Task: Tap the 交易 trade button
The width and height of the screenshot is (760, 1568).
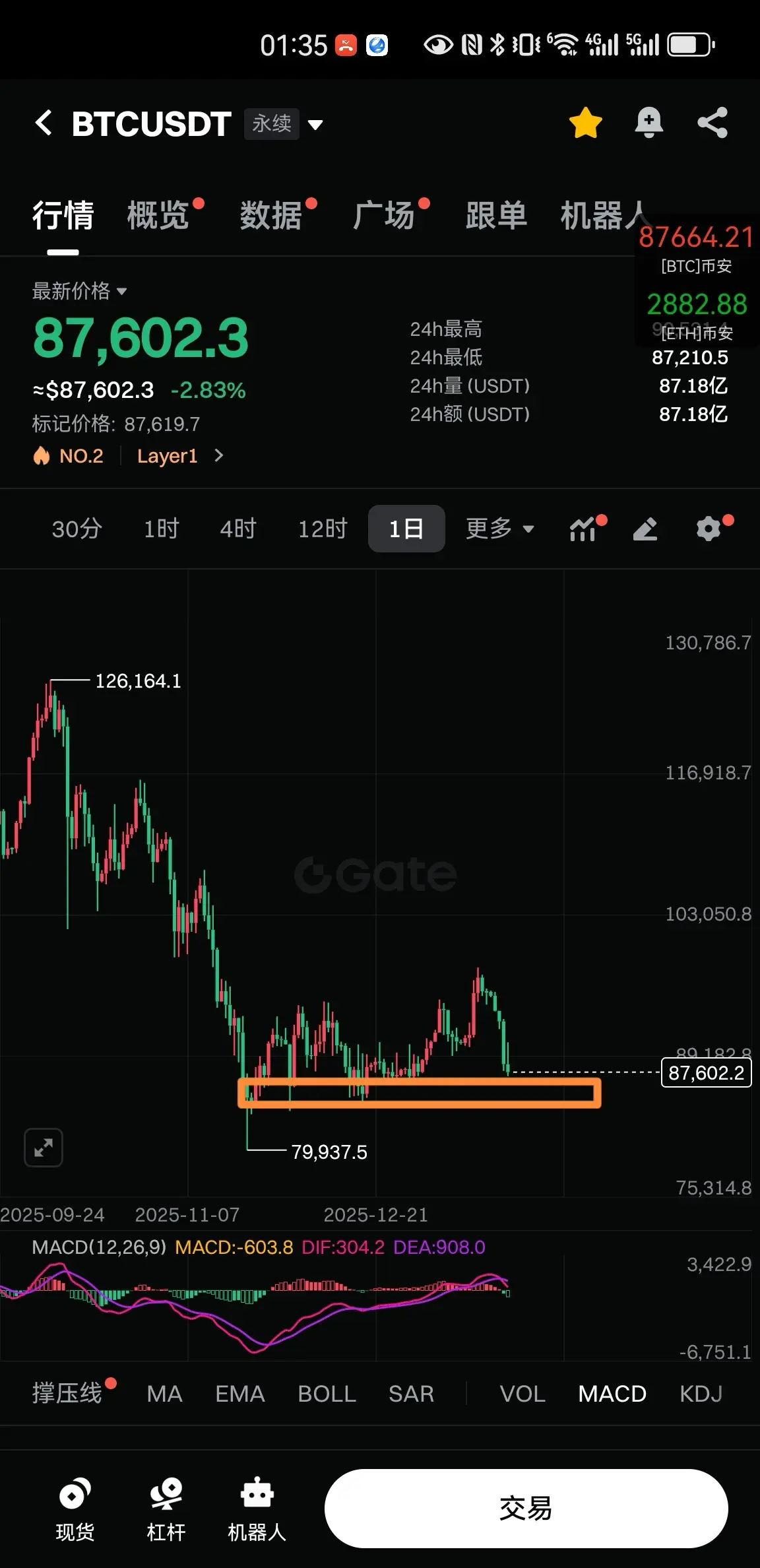Action: coord(526,1509)
